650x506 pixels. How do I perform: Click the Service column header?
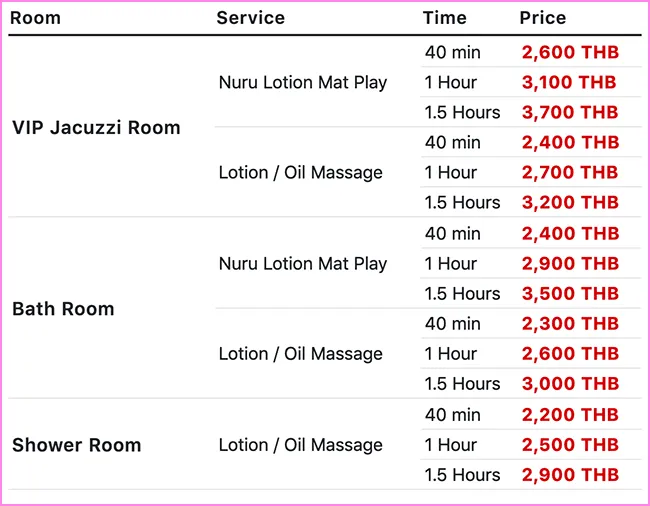point(250,18)
